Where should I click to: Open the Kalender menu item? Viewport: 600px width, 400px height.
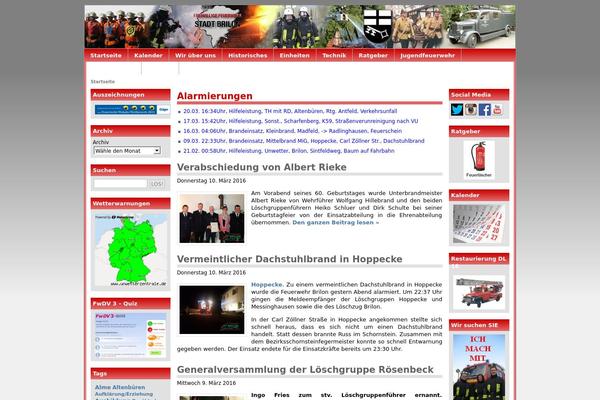[148, 56]
